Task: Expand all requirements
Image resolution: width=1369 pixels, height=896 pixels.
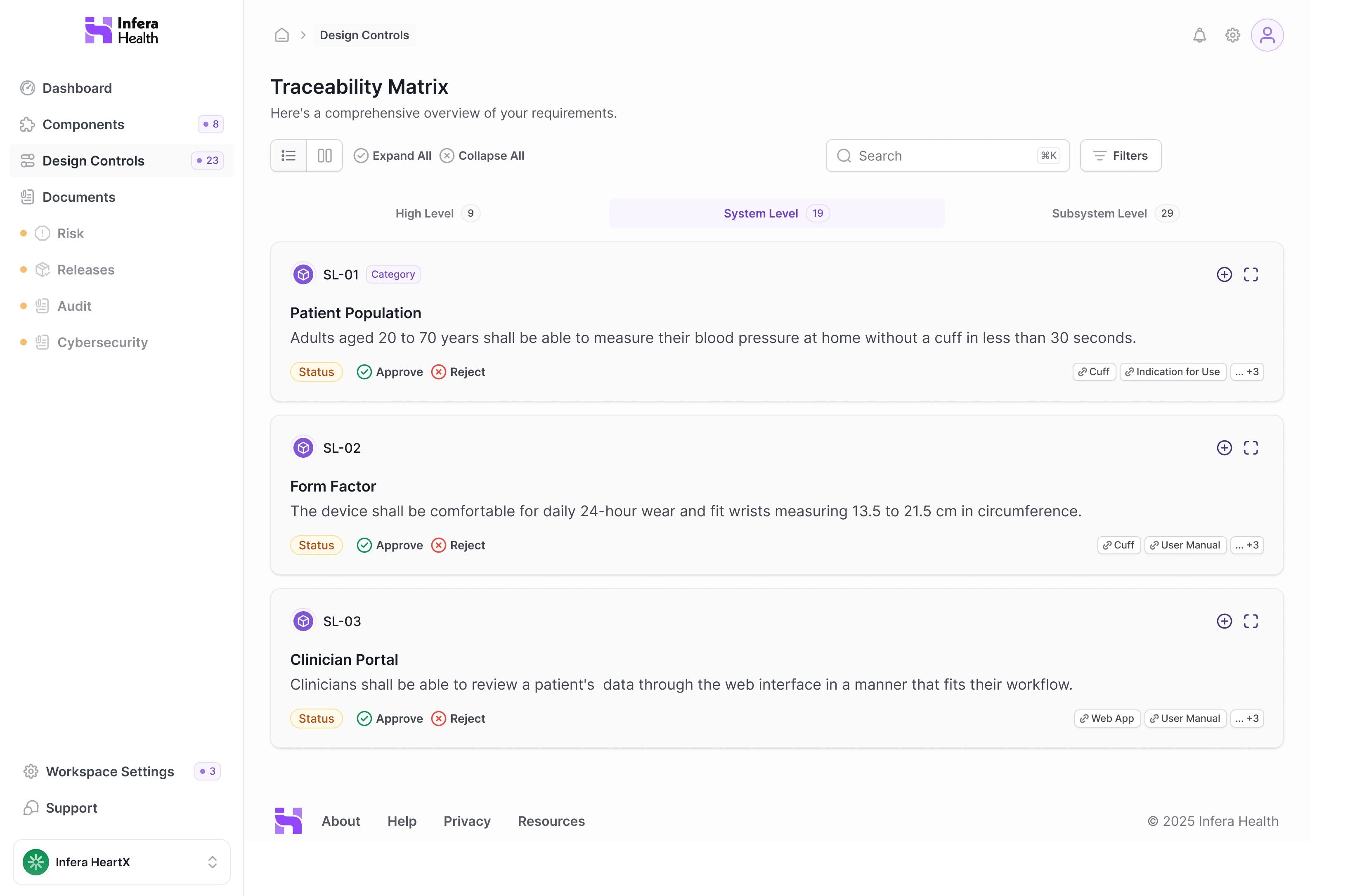Action: click(x=392, y=156)
